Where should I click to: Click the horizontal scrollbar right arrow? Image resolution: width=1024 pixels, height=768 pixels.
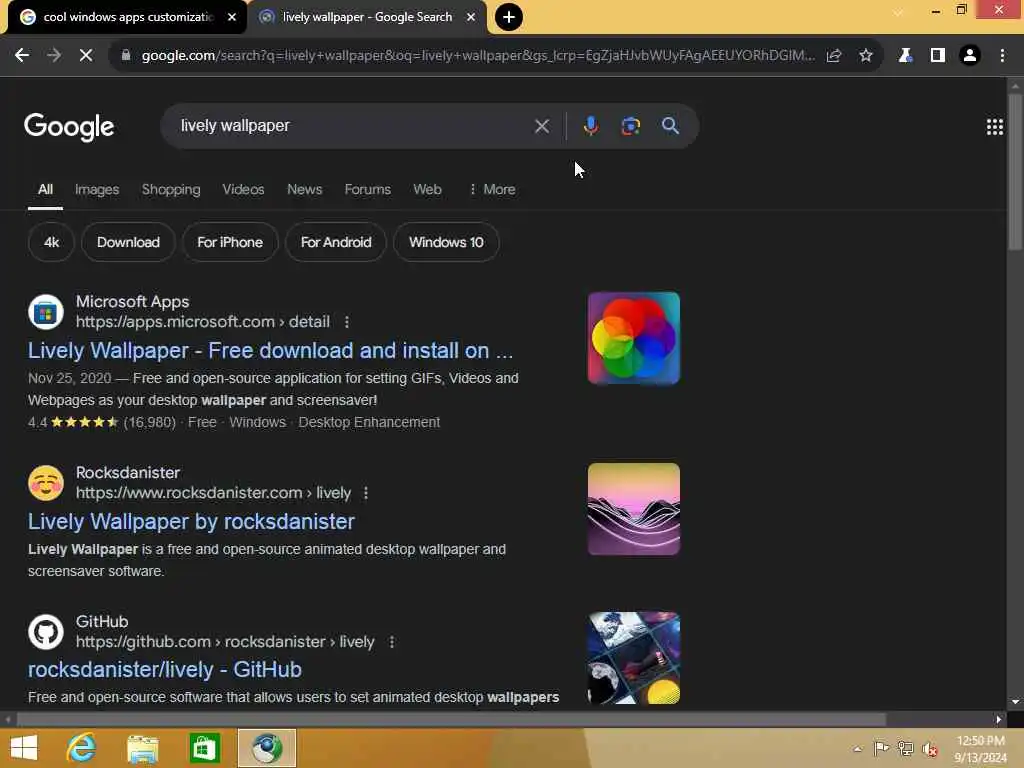point(998,719)
